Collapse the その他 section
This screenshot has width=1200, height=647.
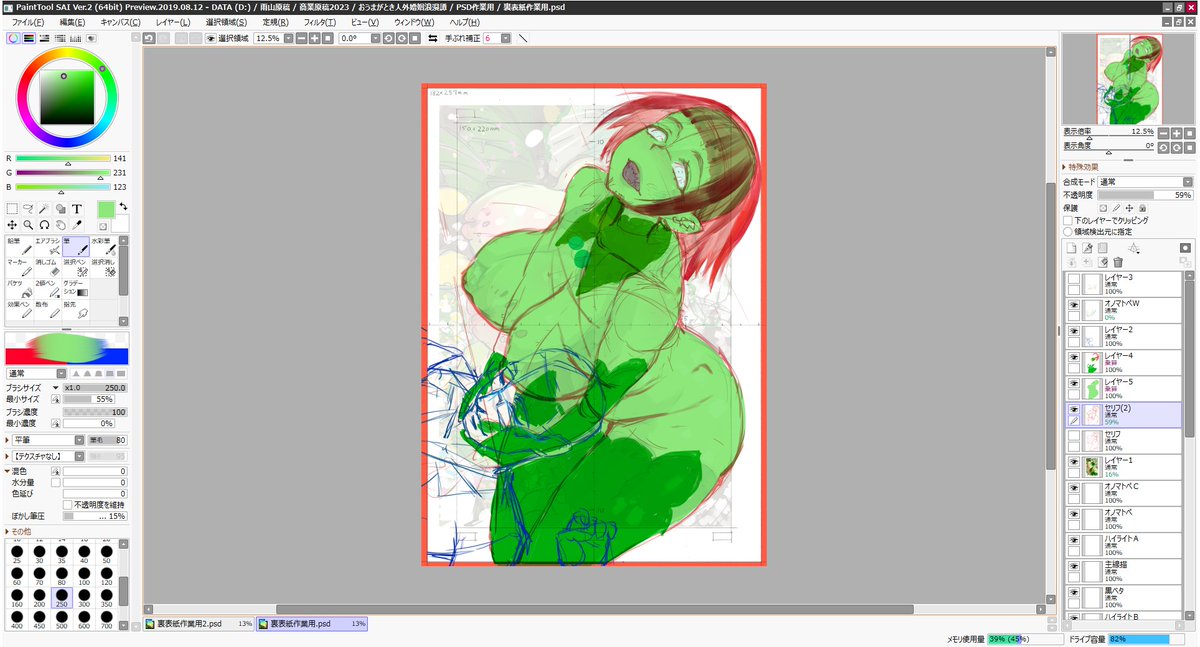pos(18,531)
